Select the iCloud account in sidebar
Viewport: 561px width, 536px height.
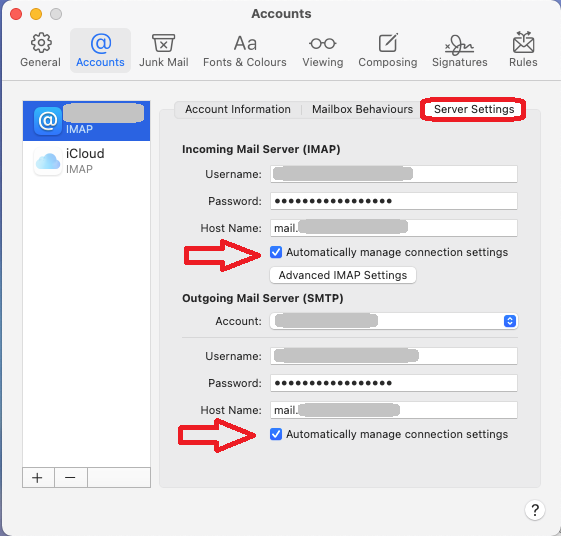(x=87, y=161)
